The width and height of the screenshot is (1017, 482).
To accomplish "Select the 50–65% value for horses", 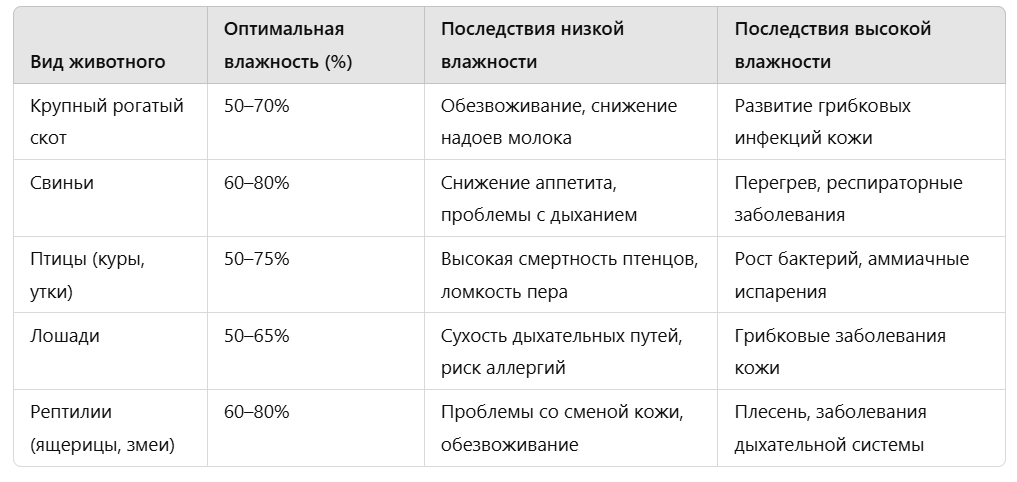I will tap(256, 336).
